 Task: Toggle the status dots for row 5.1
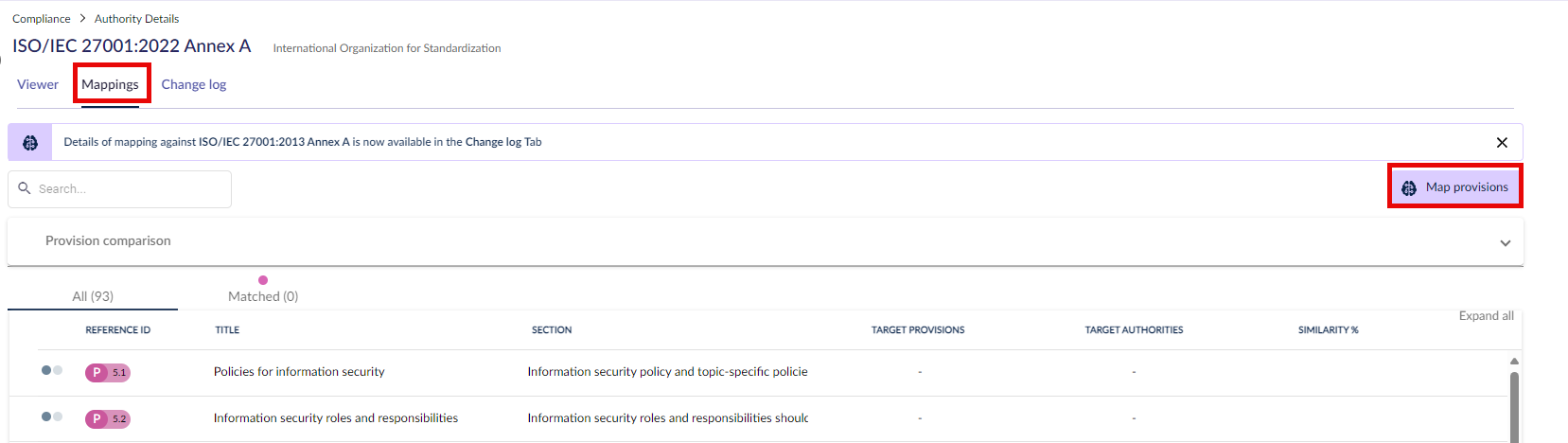point(52,370)
